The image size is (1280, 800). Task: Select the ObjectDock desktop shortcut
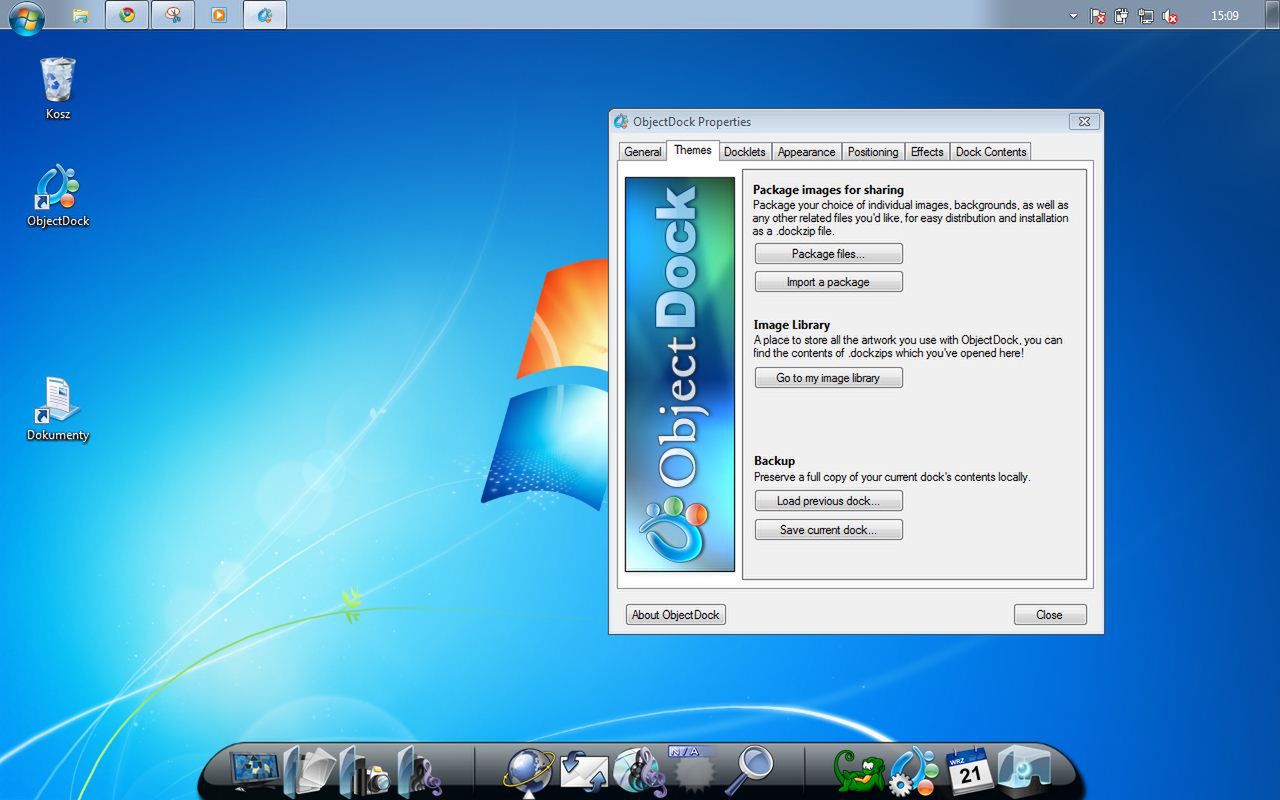click(58, 196)
